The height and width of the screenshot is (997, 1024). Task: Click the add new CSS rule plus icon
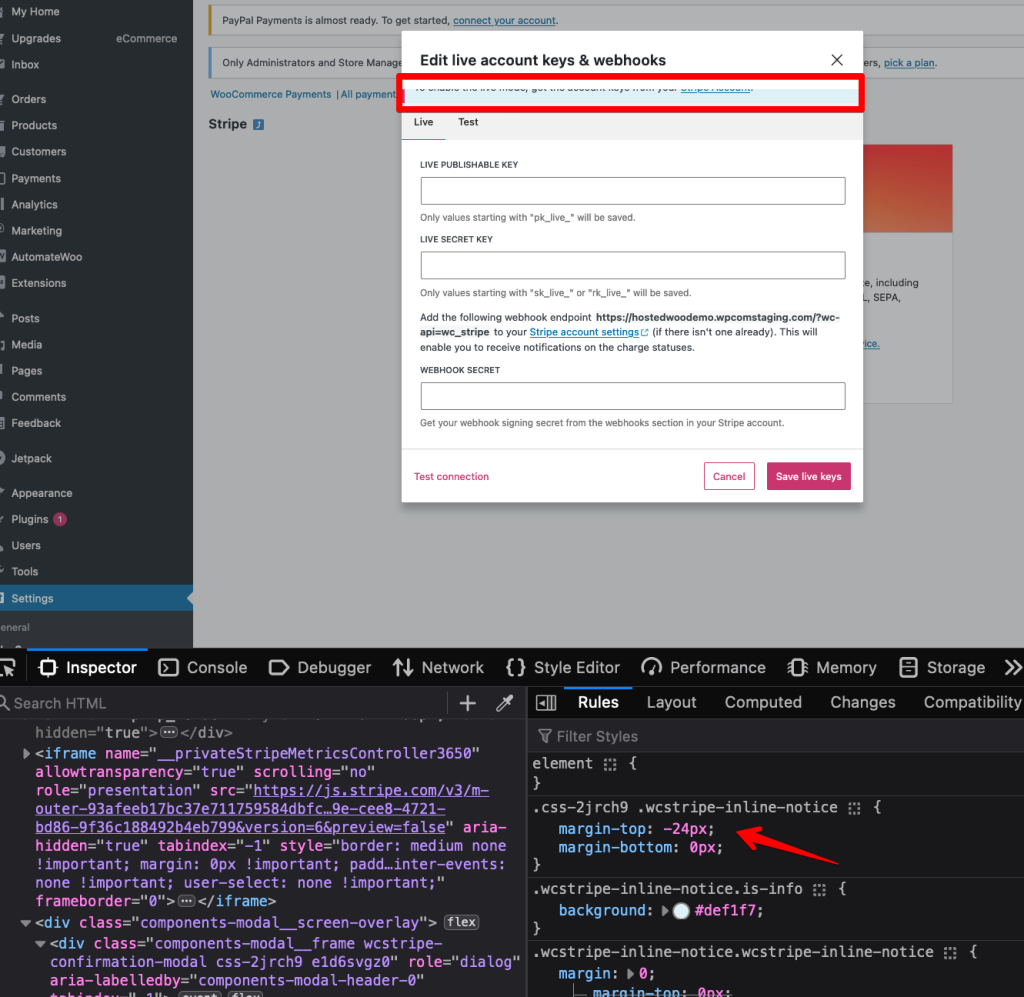click(467, 703)
